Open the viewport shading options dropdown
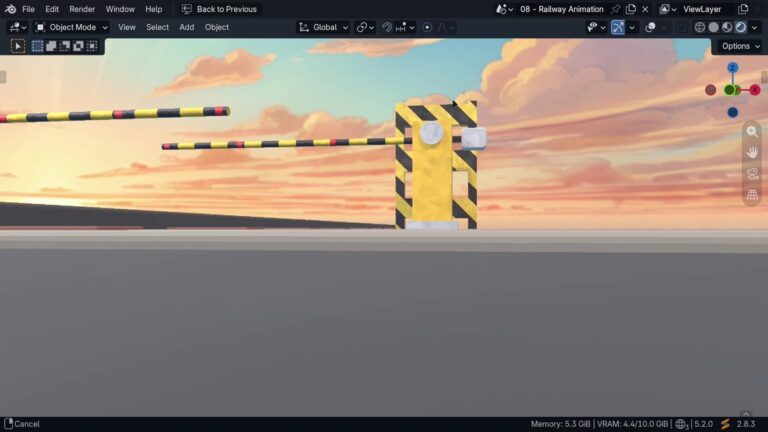Image resolution: width=768 pixels, height=432 pixels. 754,27
